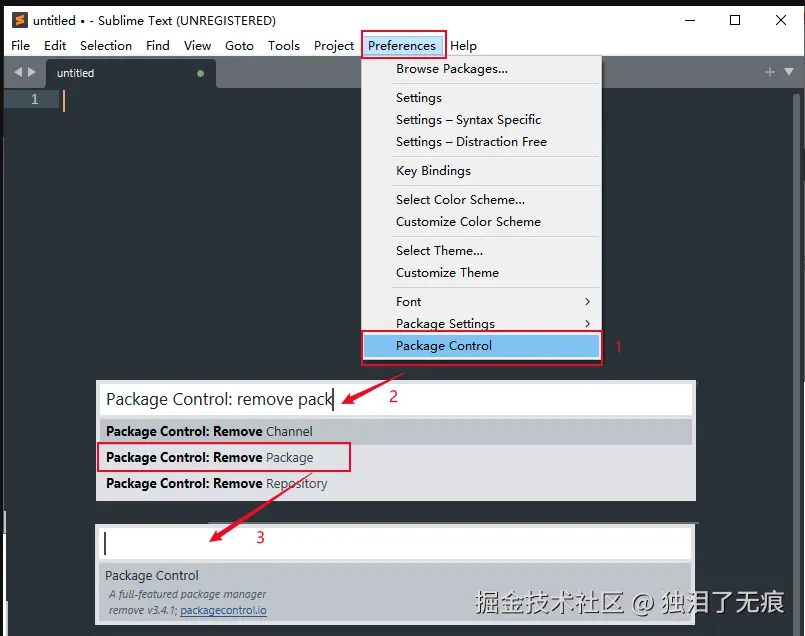Viewport: 805px width, 636px height.
Task: Open Settings – Syntax Specific
Action: [x=481, y=120]
